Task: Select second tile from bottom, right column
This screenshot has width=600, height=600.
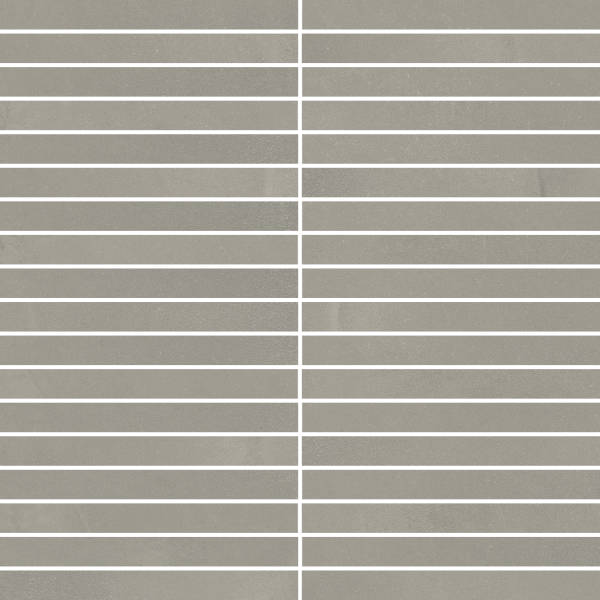Action: (x=450, y=551)
